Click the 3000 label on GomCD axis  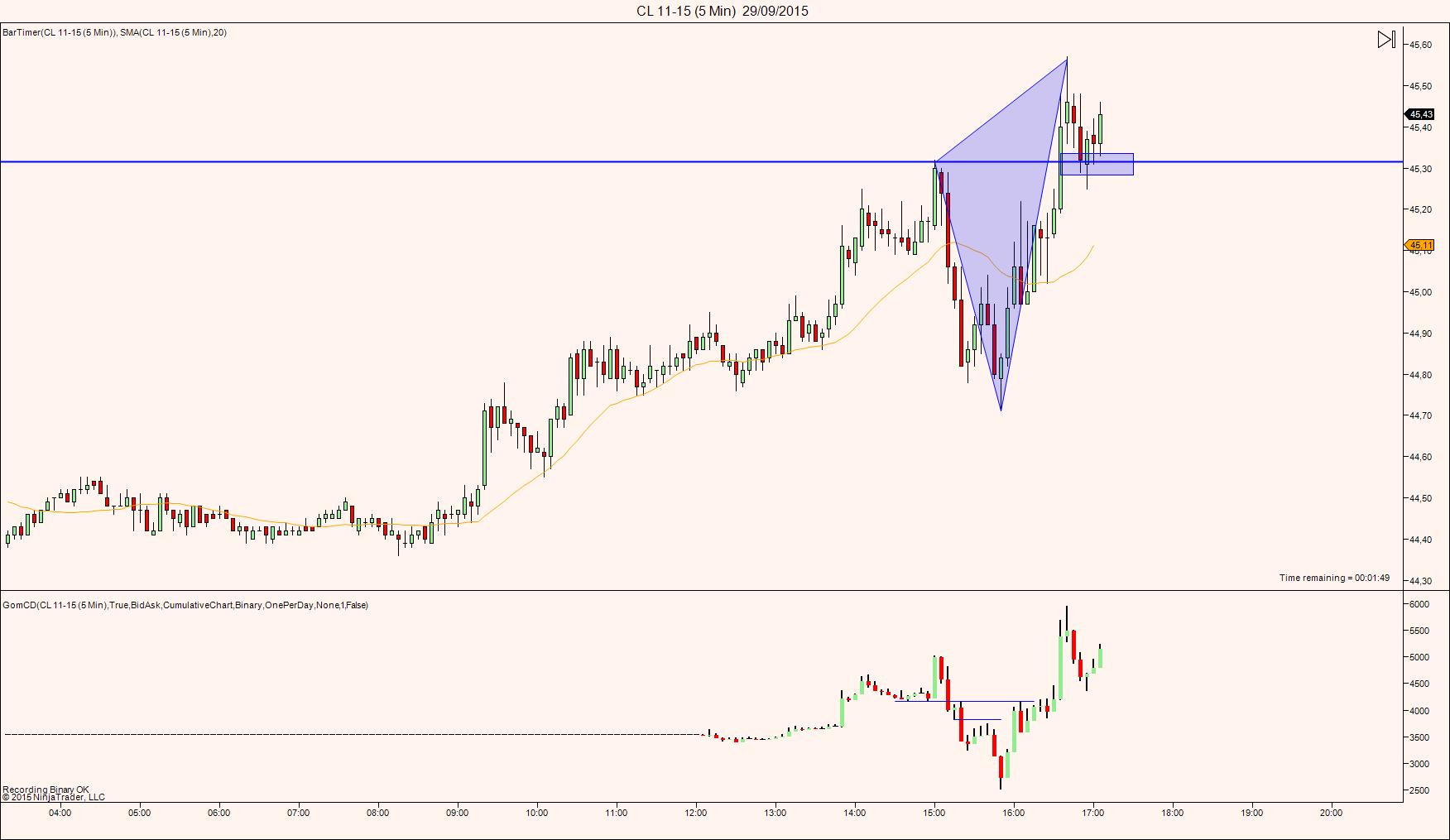(1419, 764)
